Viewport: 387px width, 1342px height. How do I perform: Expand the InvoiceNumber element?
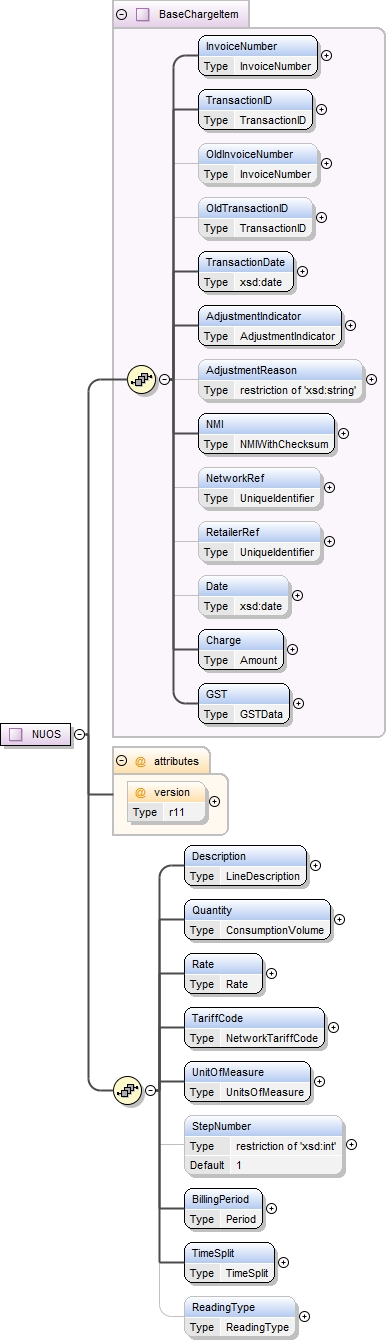(327, 56)
